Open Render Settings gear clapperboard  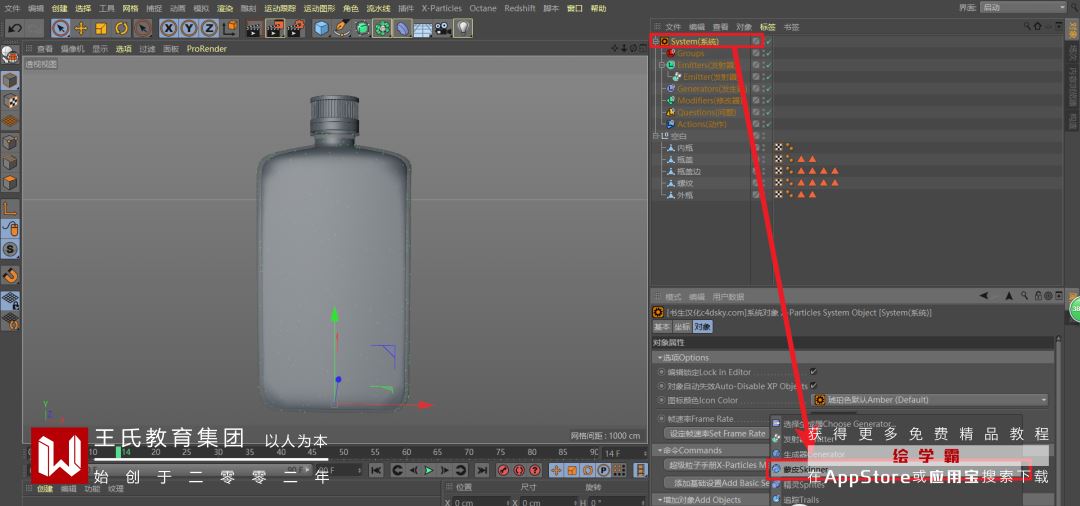295,28
